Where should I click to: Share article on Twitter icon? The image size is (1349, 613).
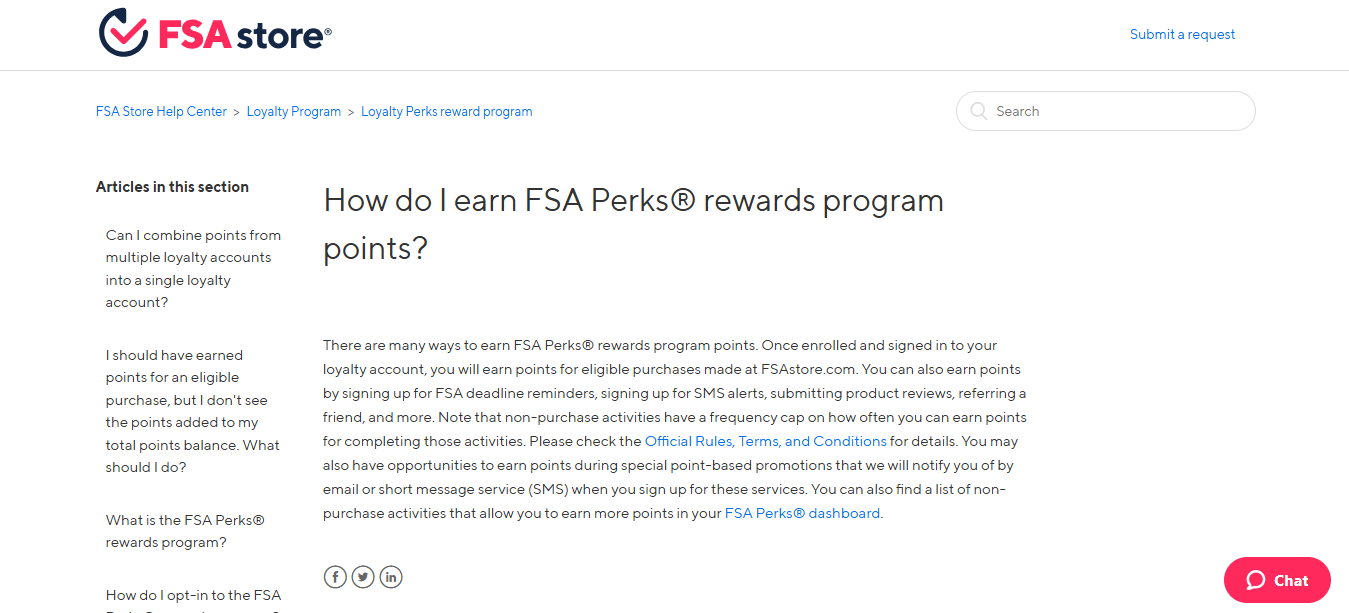(x=363, y=577)
